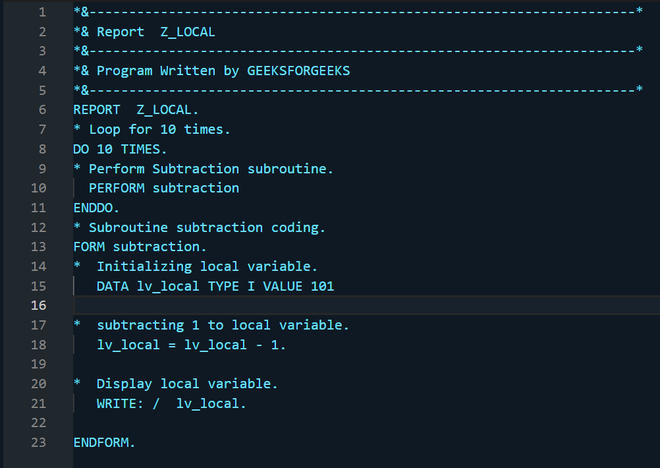Click the '*& Report Z_LOCAL' header comment

(144, 31)
